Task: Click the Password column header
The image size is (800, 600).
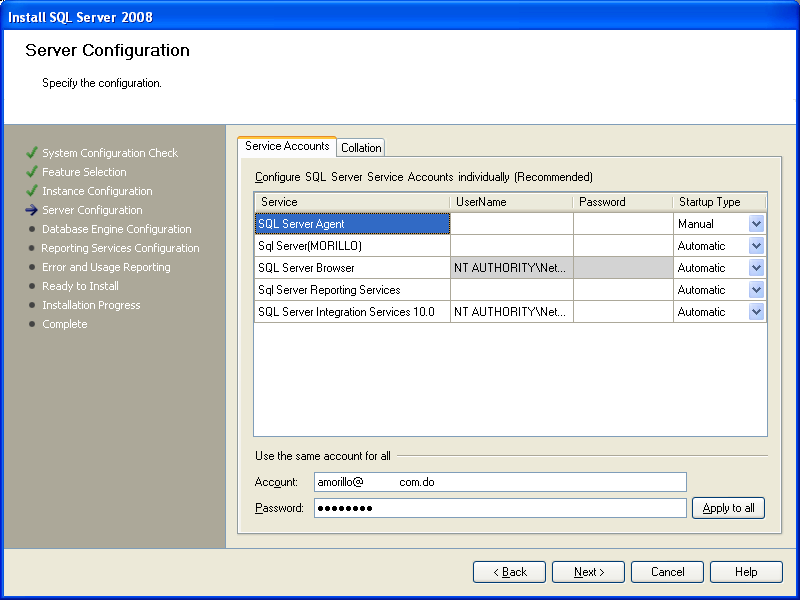Action: 623,202
